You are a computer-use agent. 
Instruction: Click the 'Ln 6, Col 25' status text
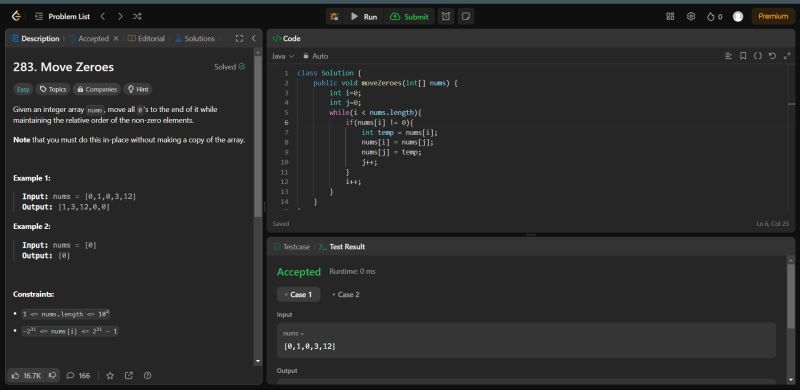coord(773,224)
